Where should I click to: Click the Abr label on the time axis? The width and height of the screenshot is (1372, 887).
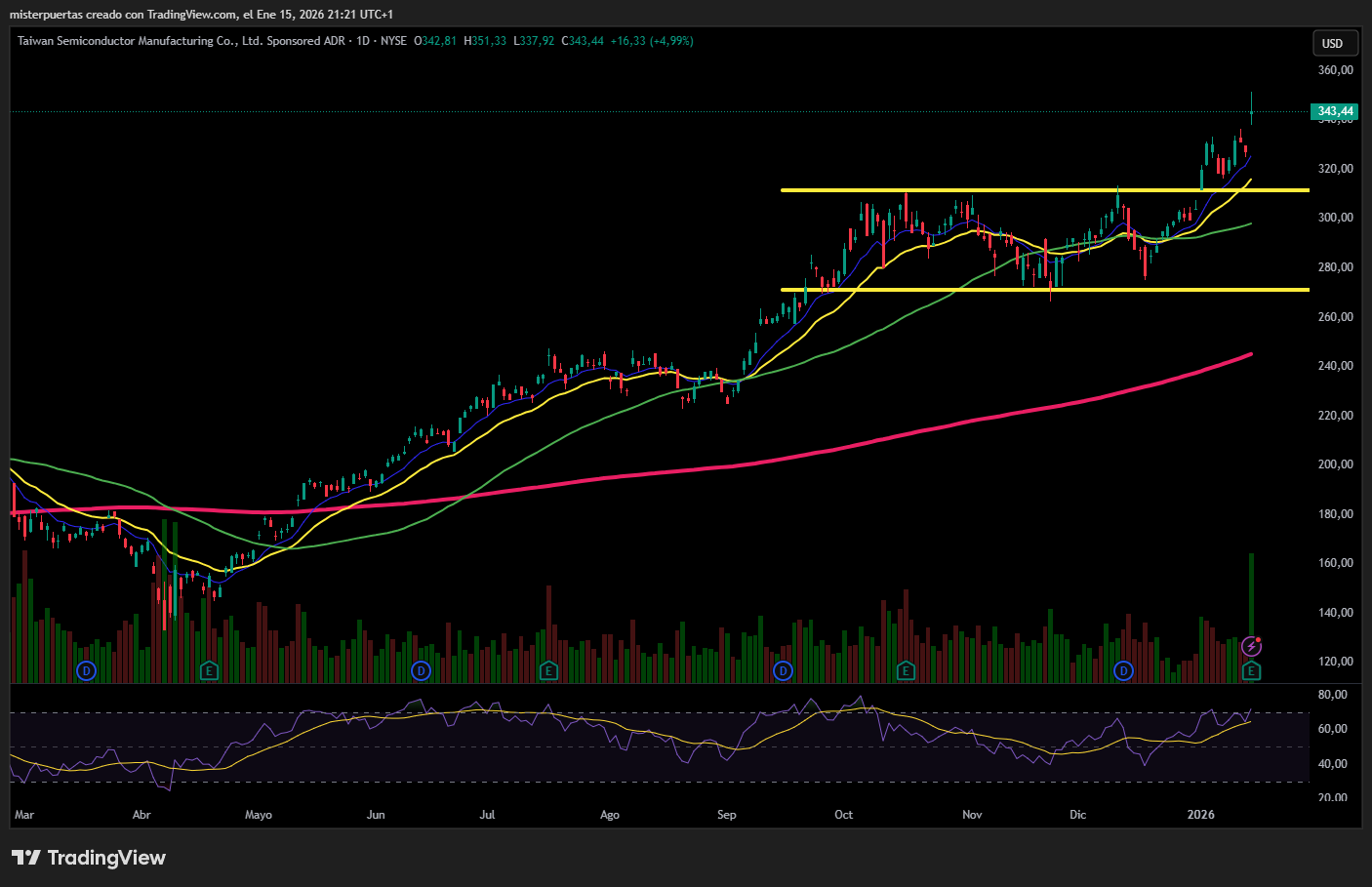click(x=141, y=815)
